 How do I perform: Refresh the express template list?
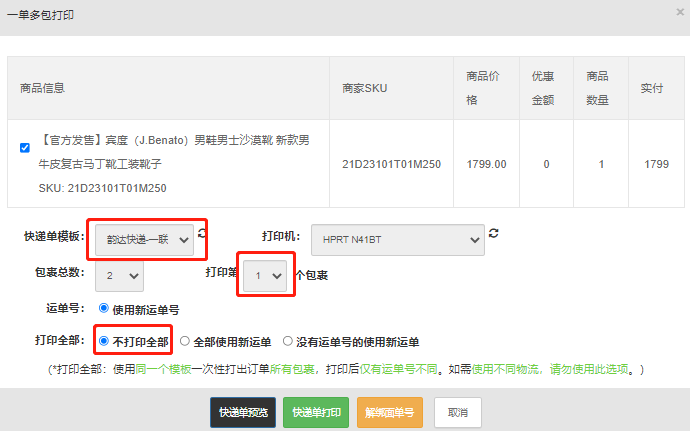pyautogui.click(x=203, y=233)
